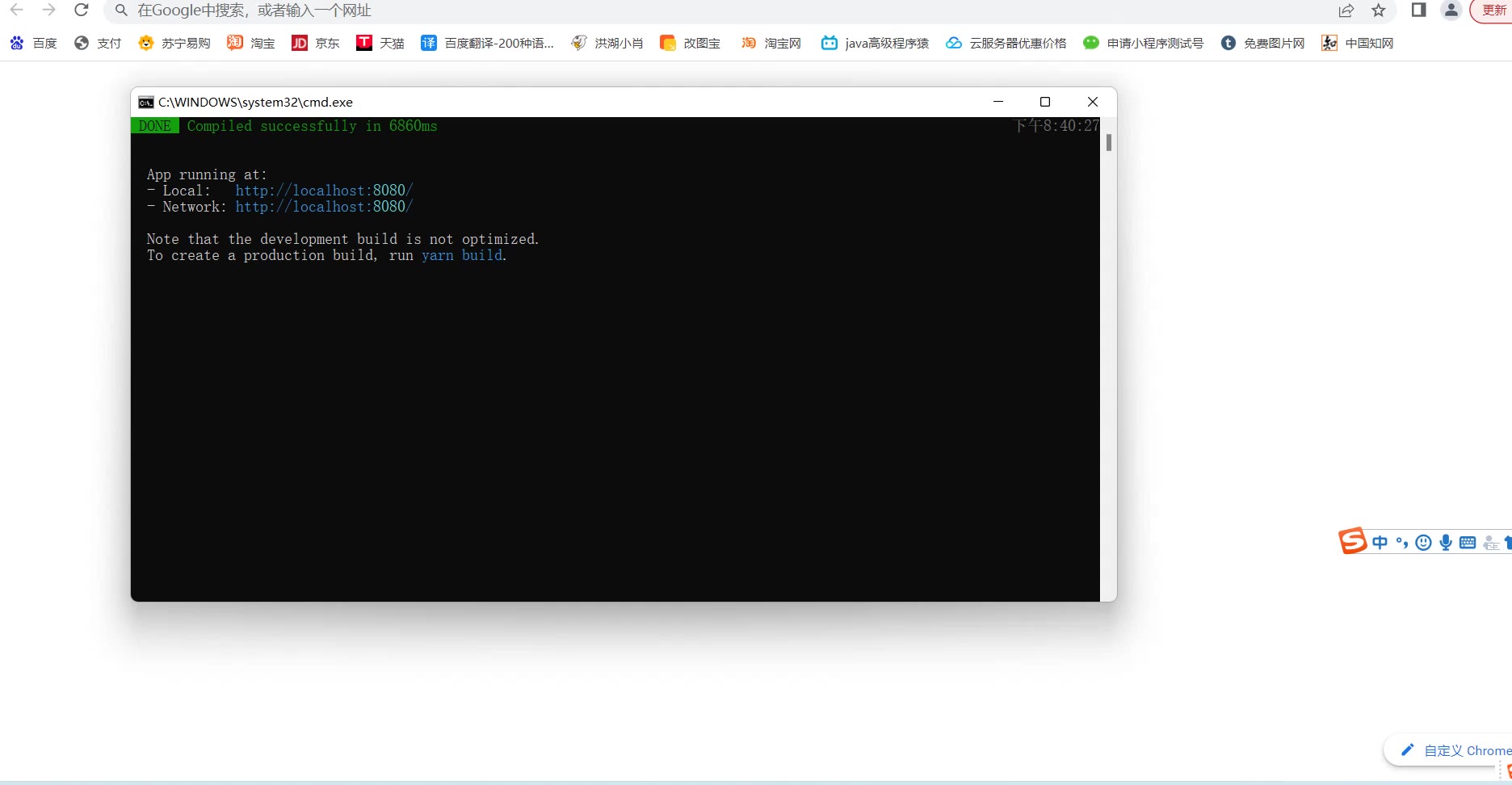Bookmark this tab with star icon
Screen dimensions: 1512x785
[x=1379, y=10]
